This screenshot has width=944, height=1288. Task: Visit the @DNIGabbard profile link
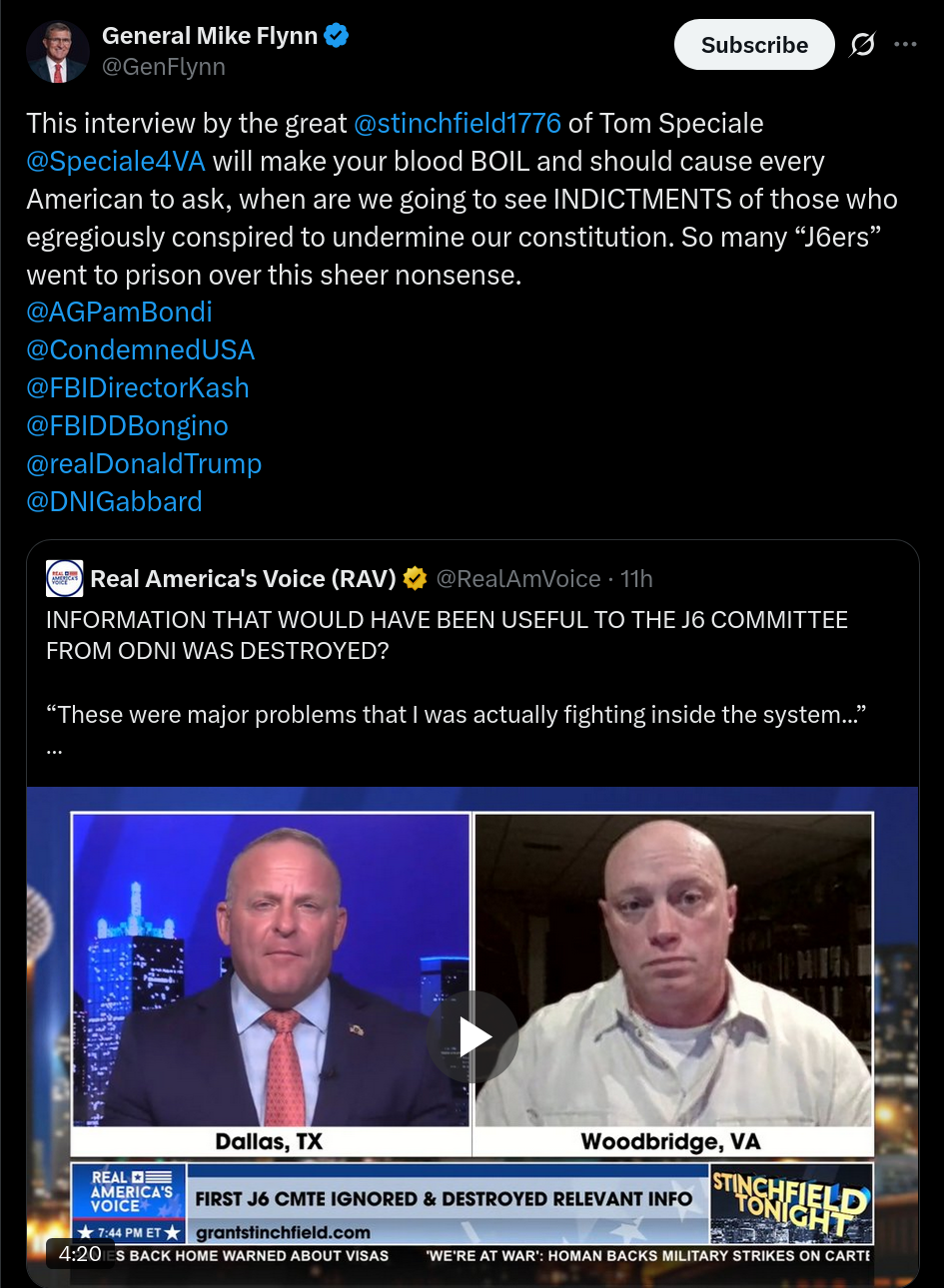114,501
